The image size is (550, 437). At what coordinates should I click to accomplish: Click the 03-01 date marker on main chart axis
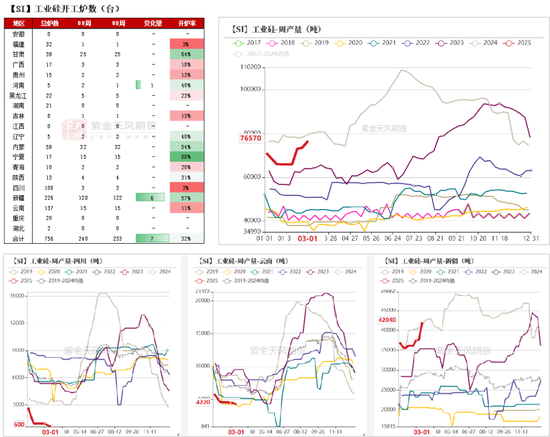pyautogui.click(x=307, y=238)
